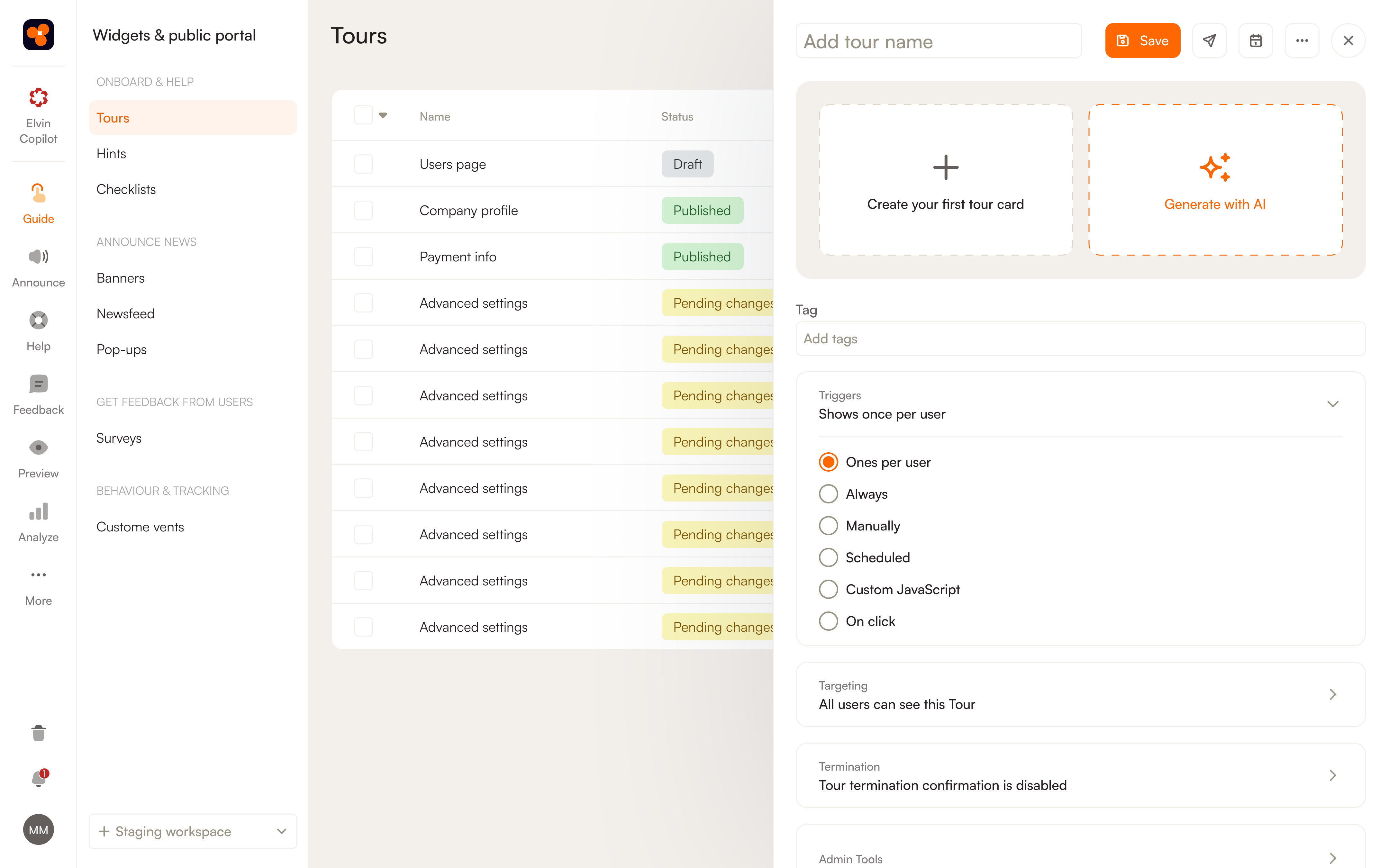
Task: Open the Help lifebuoy icon
Action: click(39, 320)
